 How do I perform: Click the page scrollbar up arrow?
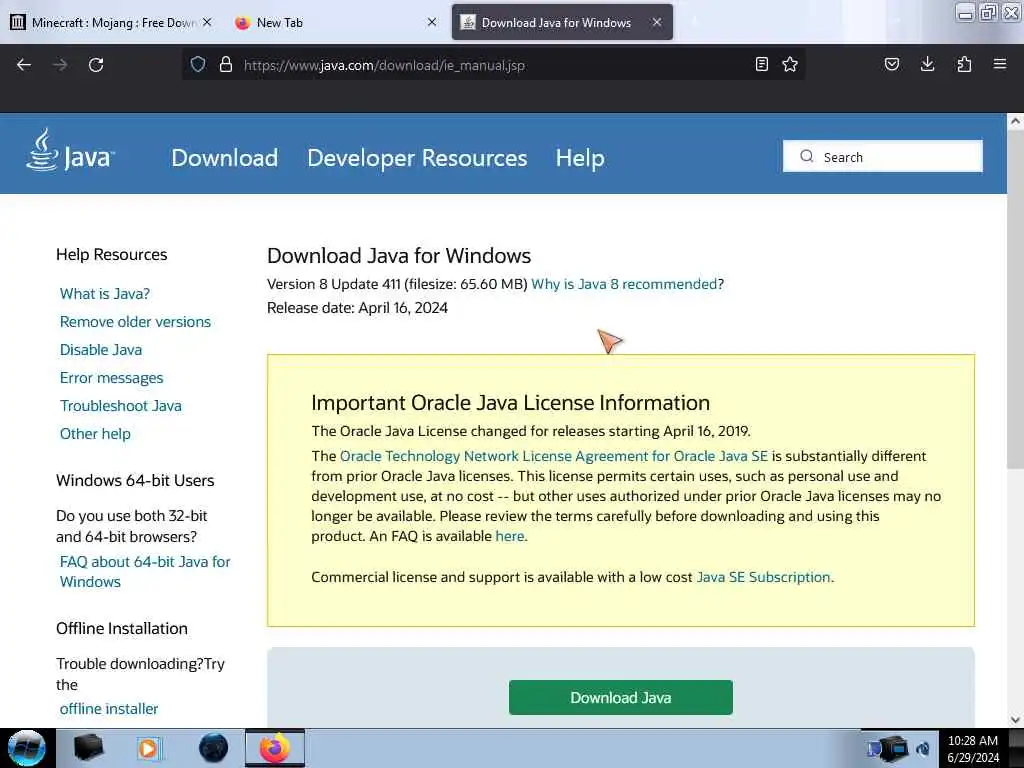[x=1015, y=121]
